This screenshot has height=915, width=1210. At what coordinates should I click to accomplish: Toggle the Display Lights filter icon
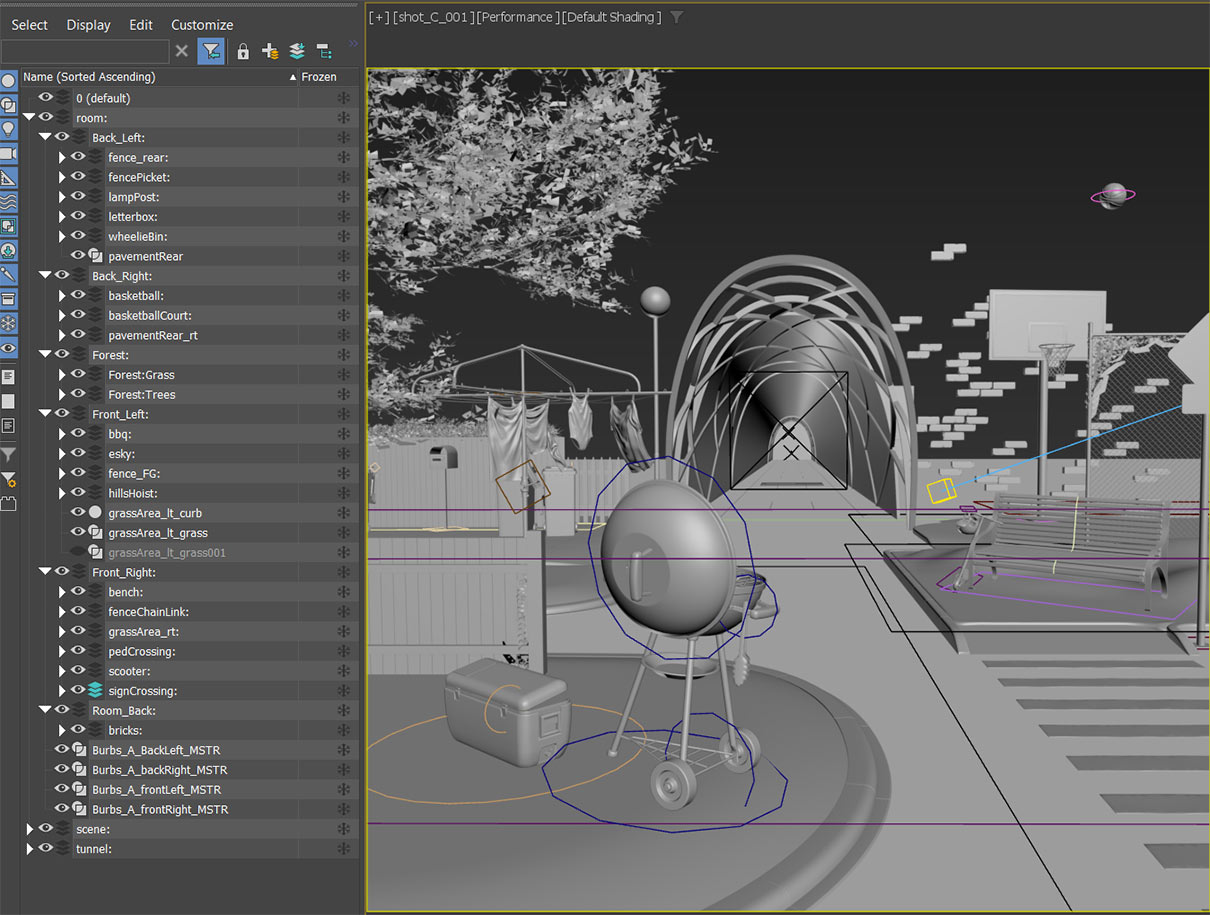[x=8, y=129]
